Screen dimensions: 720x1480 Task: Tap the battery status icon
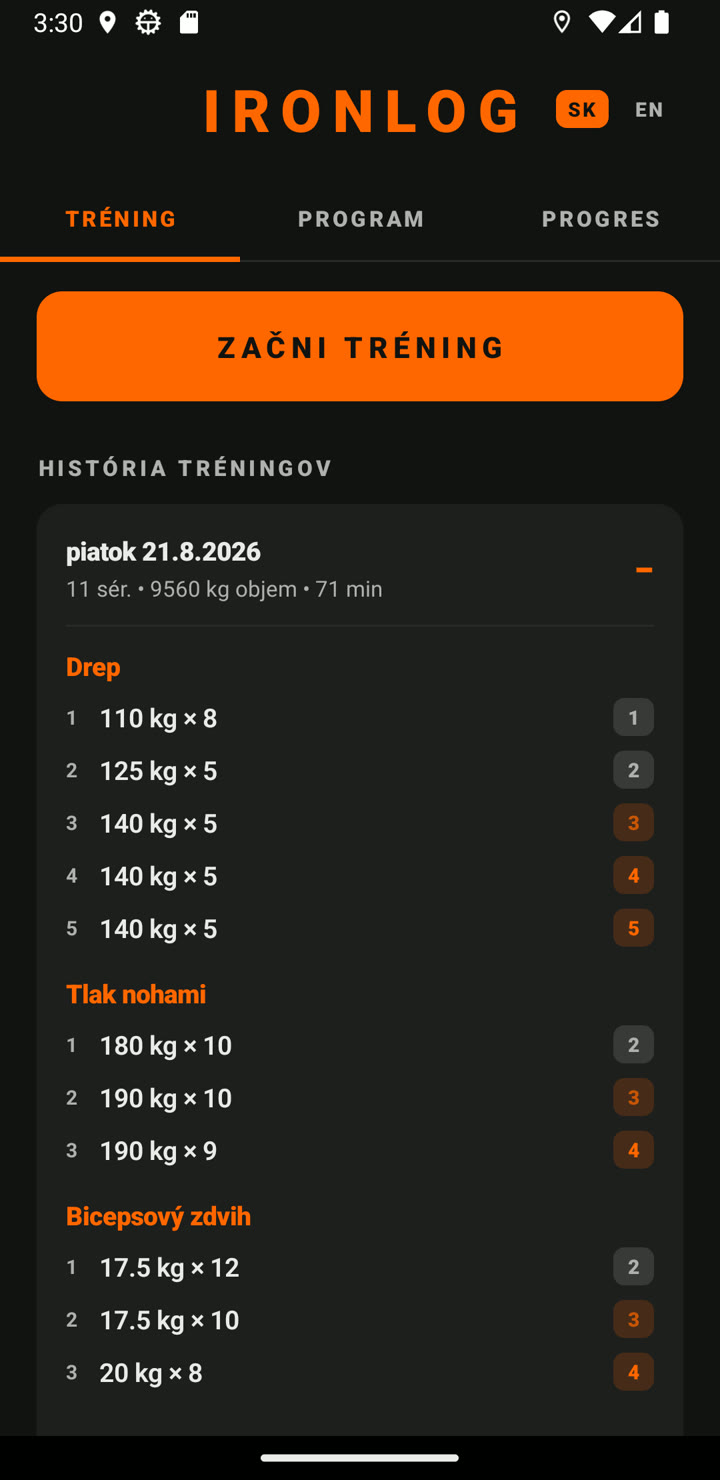pos(661,23)
